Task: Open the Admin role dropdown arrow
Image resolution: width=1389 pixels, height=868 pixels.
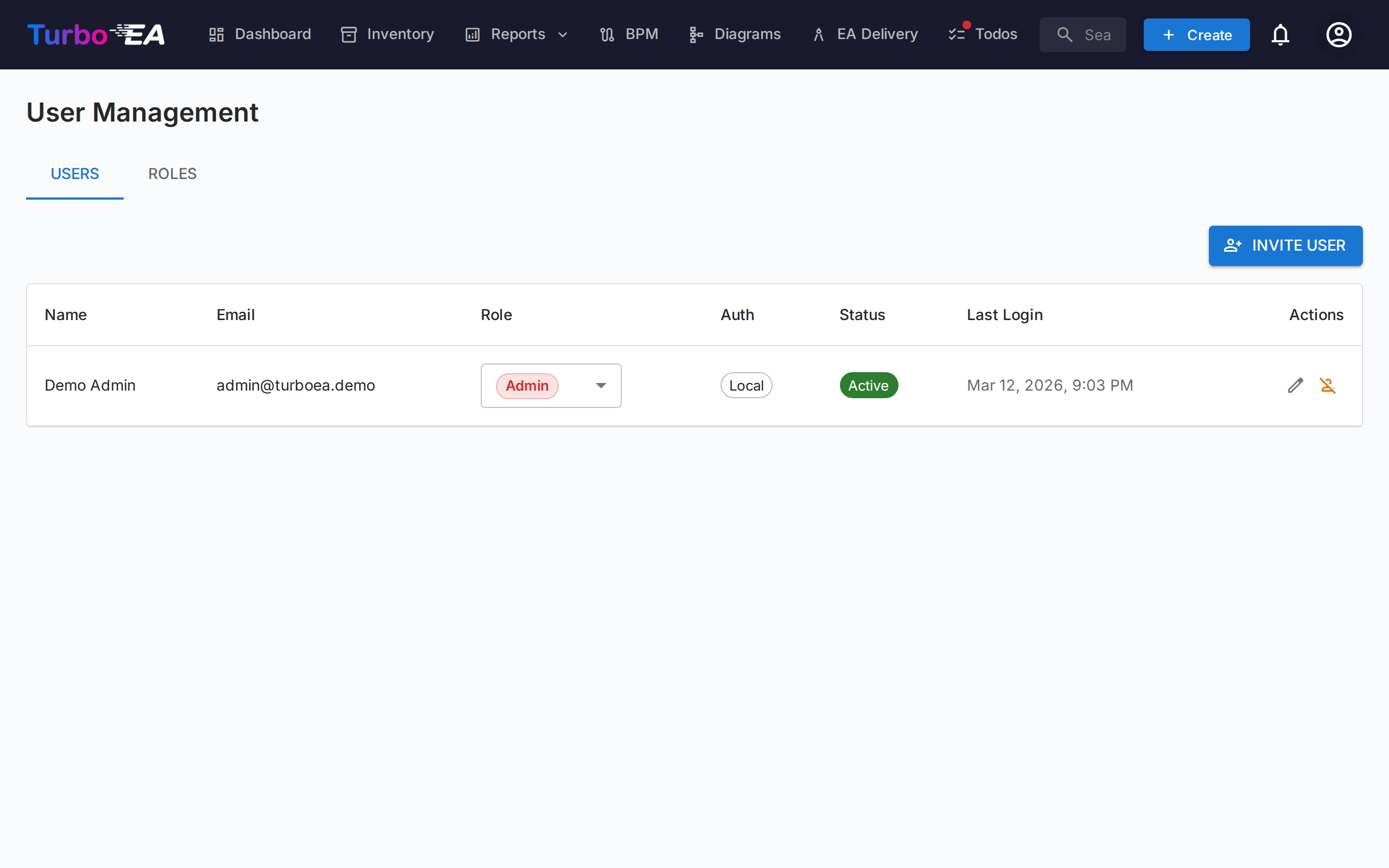Action: (x=601, y=385)
